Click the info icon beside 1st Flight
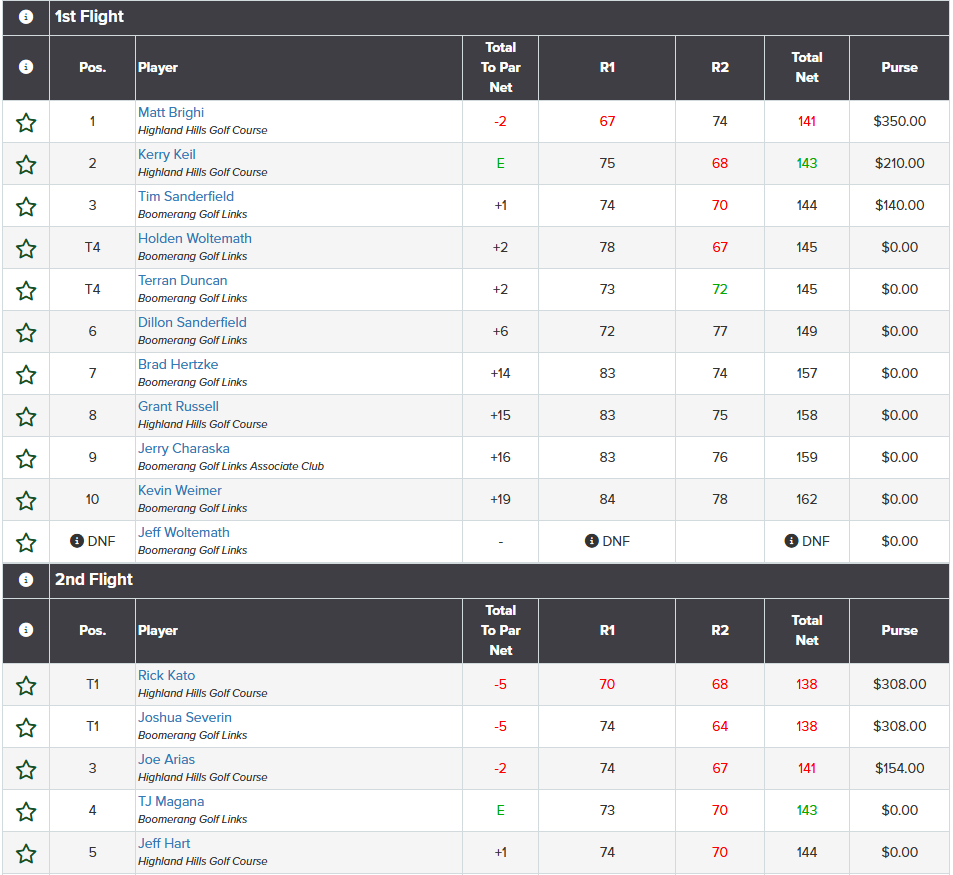Viewport: 953px width, 875px height. [x=26, y=17]
